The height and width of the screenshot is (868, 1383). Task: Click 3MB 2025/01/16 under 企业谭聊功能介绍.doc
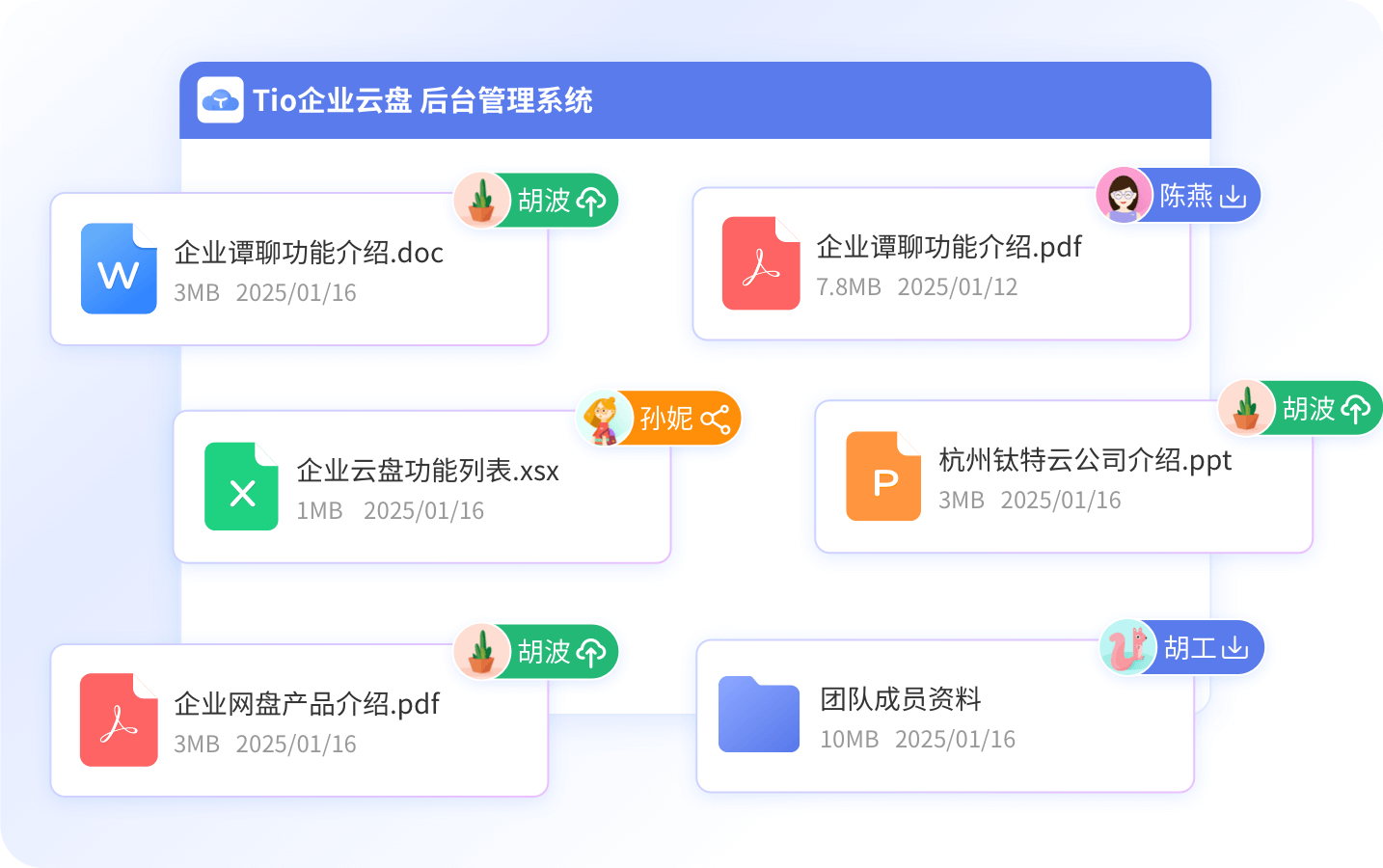(265, 293)
